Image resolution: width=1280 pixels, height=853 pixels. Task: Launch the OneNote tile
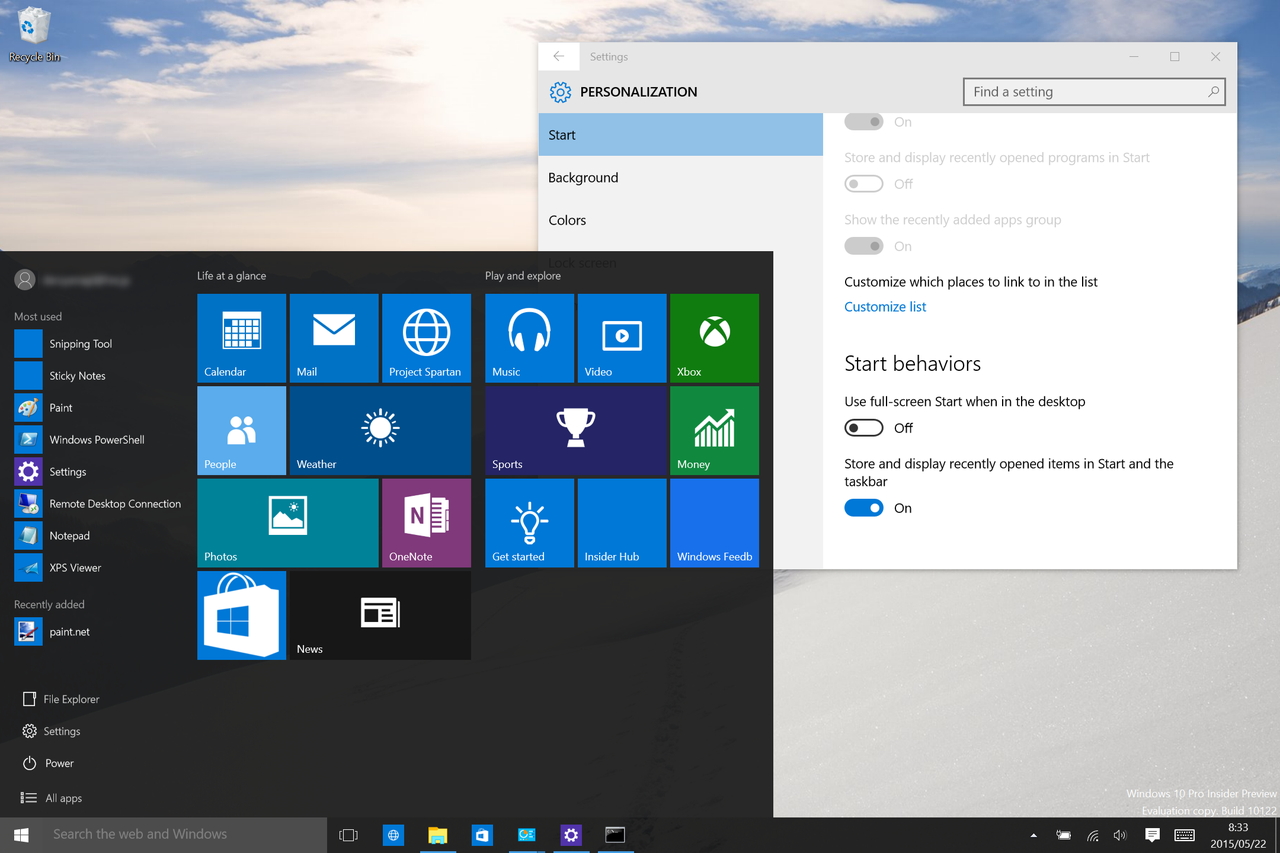pyautogui.click(x=426, y=523)
